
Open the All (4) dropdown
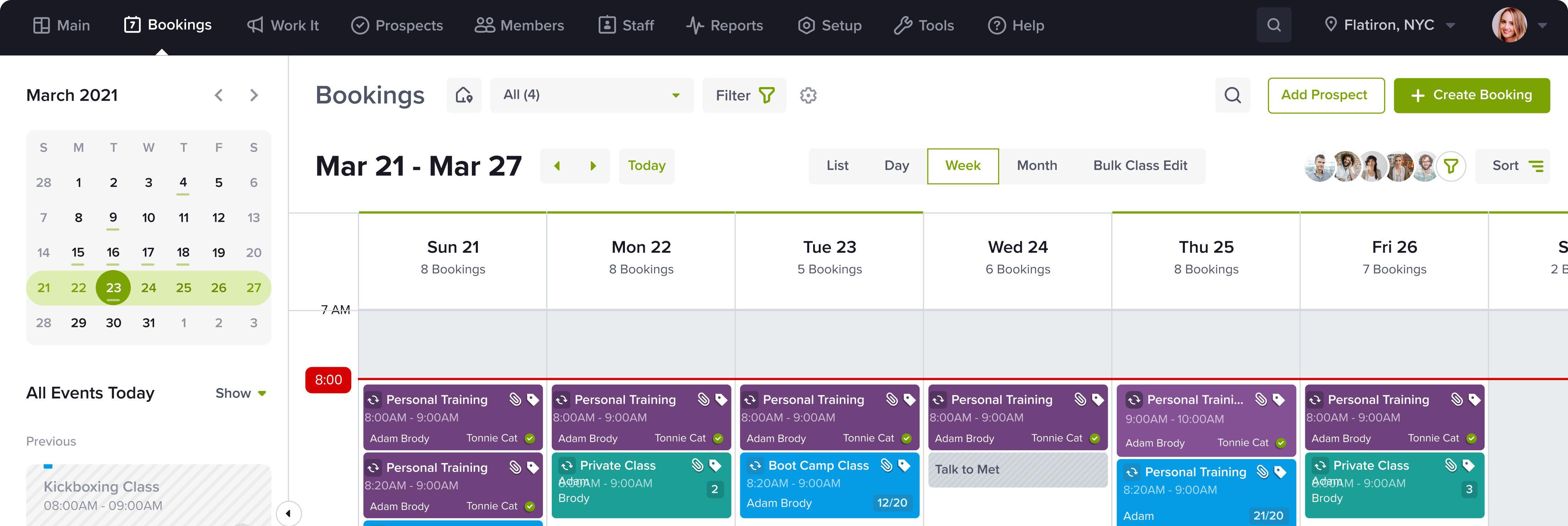591,95
